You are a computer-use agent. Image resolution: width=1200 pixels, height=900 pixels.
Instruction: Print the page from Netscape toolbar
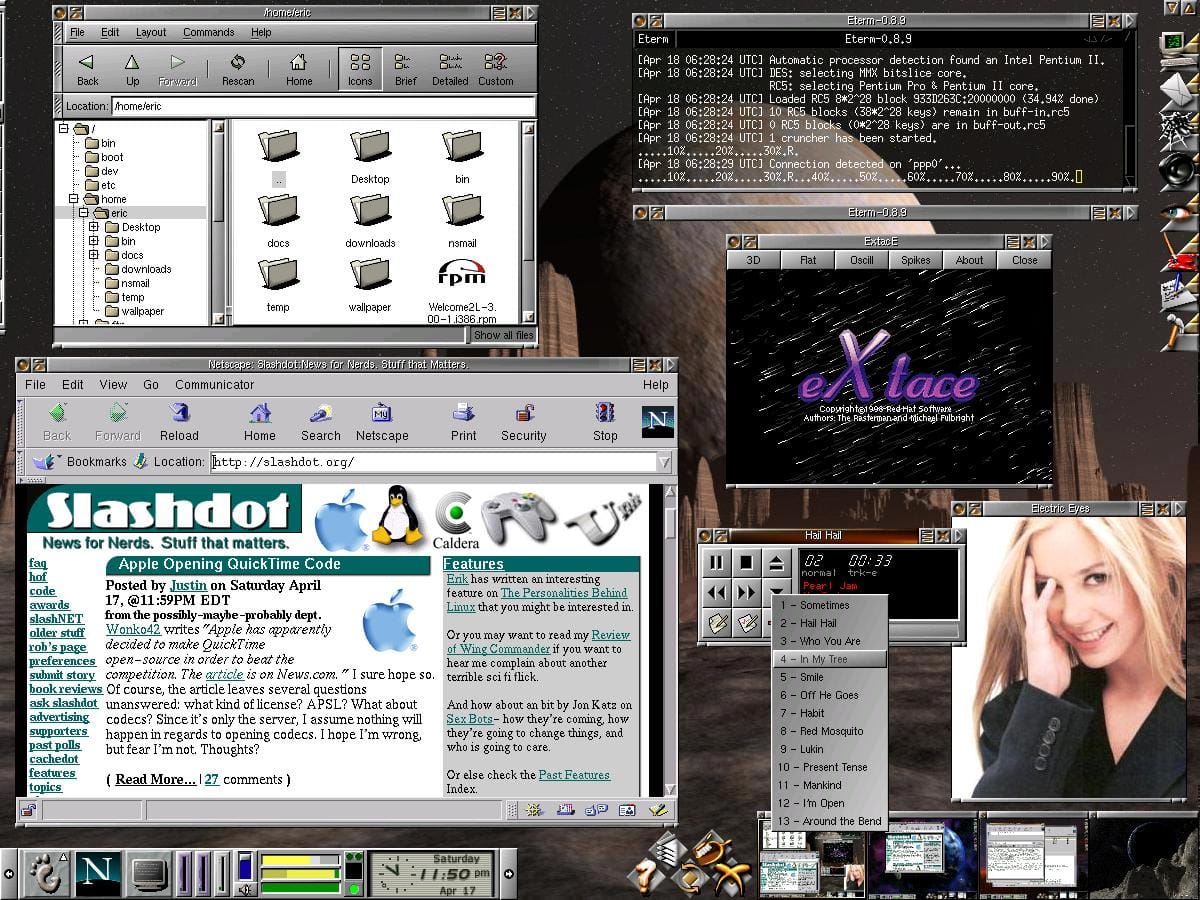[463, 421]
